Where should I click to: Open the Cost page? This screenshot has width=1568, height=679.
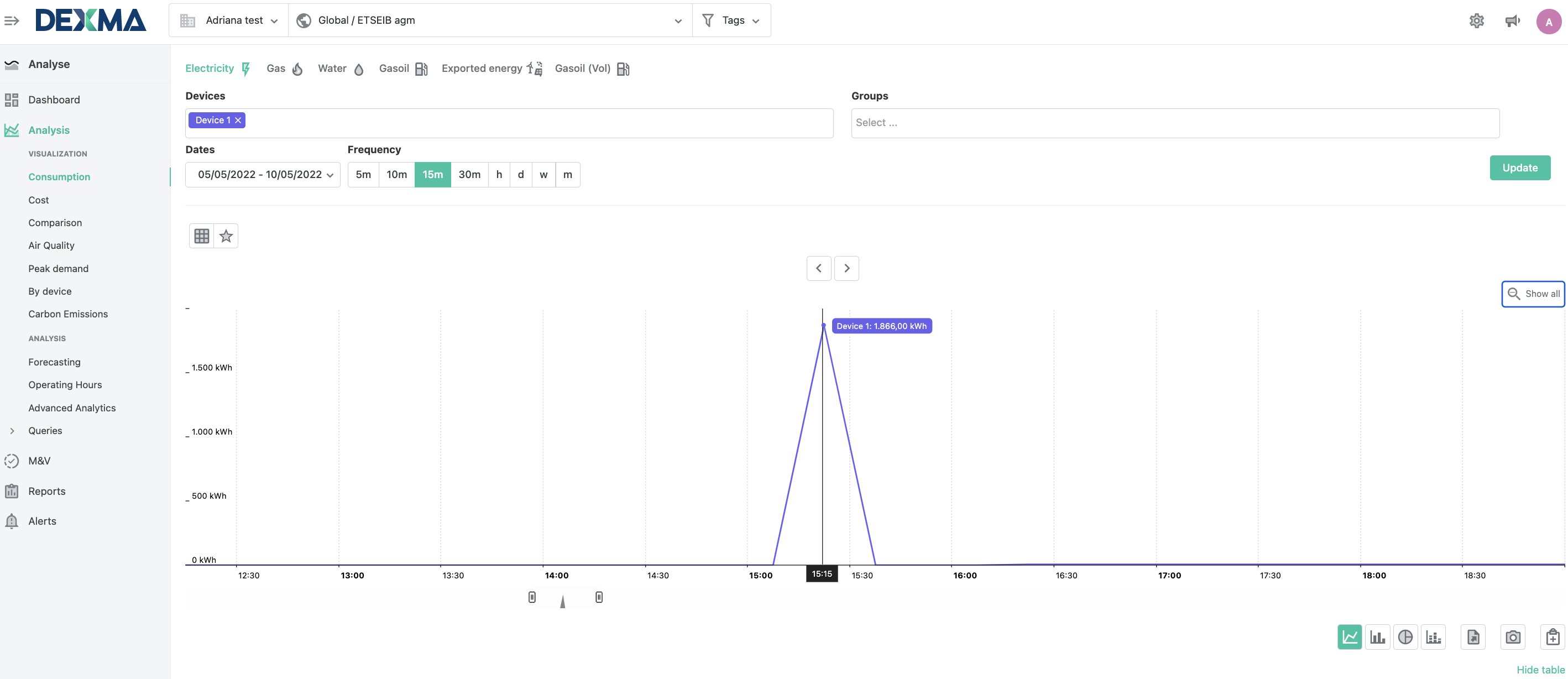[x=38, y=200]
